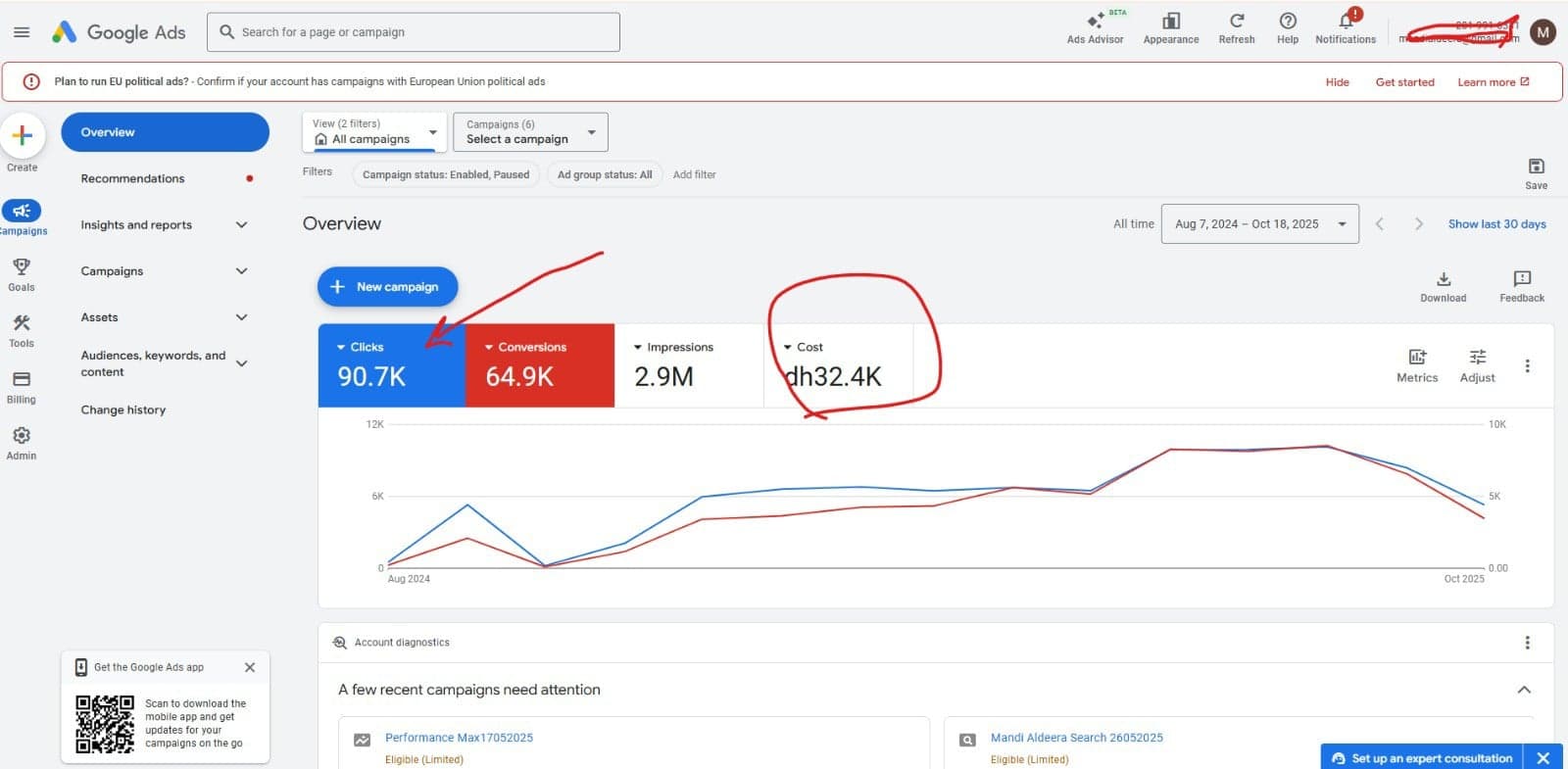Expand the Insights and reports section

click(x=164, y=225)
